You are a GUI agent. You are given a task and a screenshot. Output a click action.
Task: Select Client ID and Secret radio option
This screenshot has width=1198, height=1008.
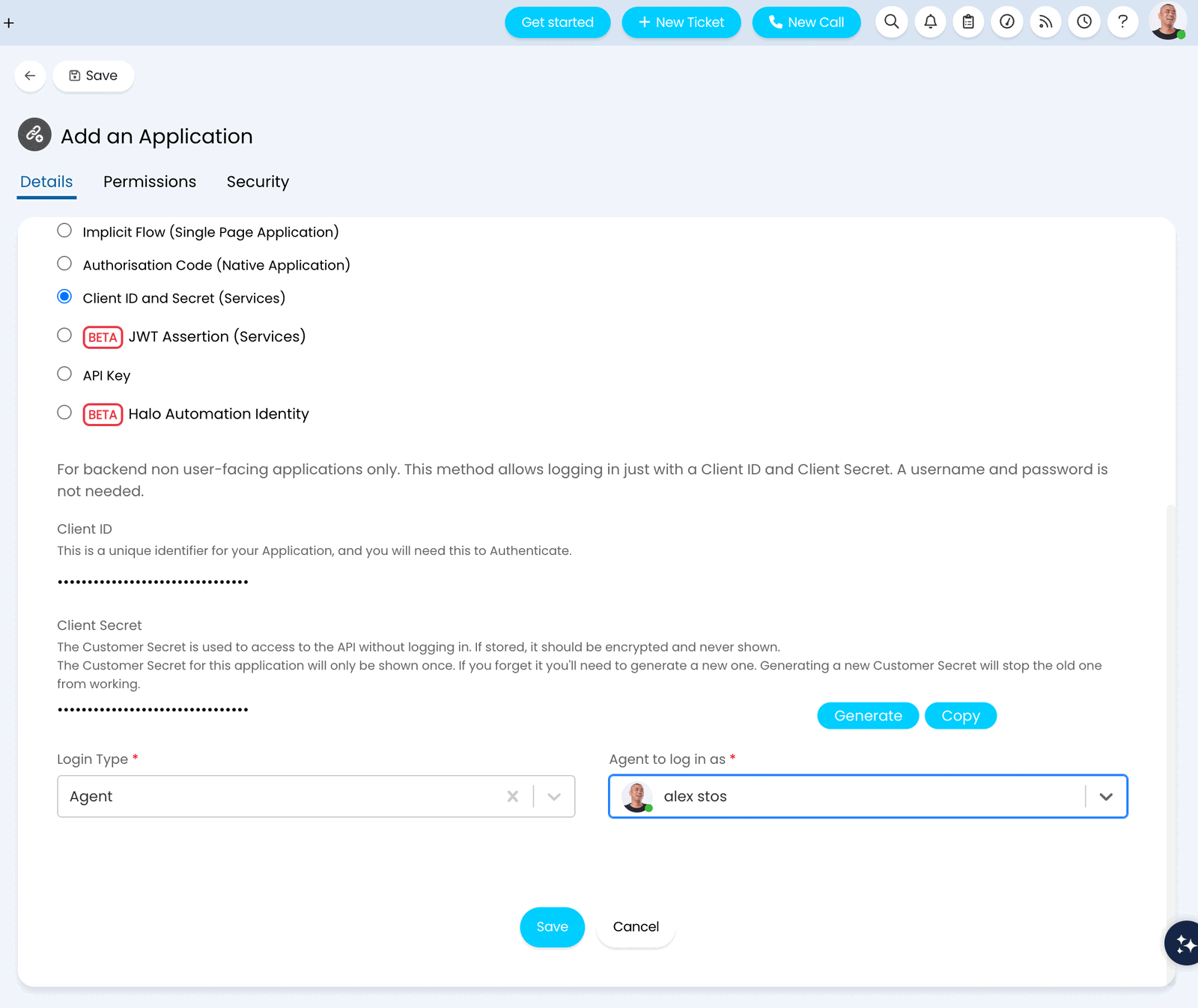pyautogui.click(x=64, y=297)
